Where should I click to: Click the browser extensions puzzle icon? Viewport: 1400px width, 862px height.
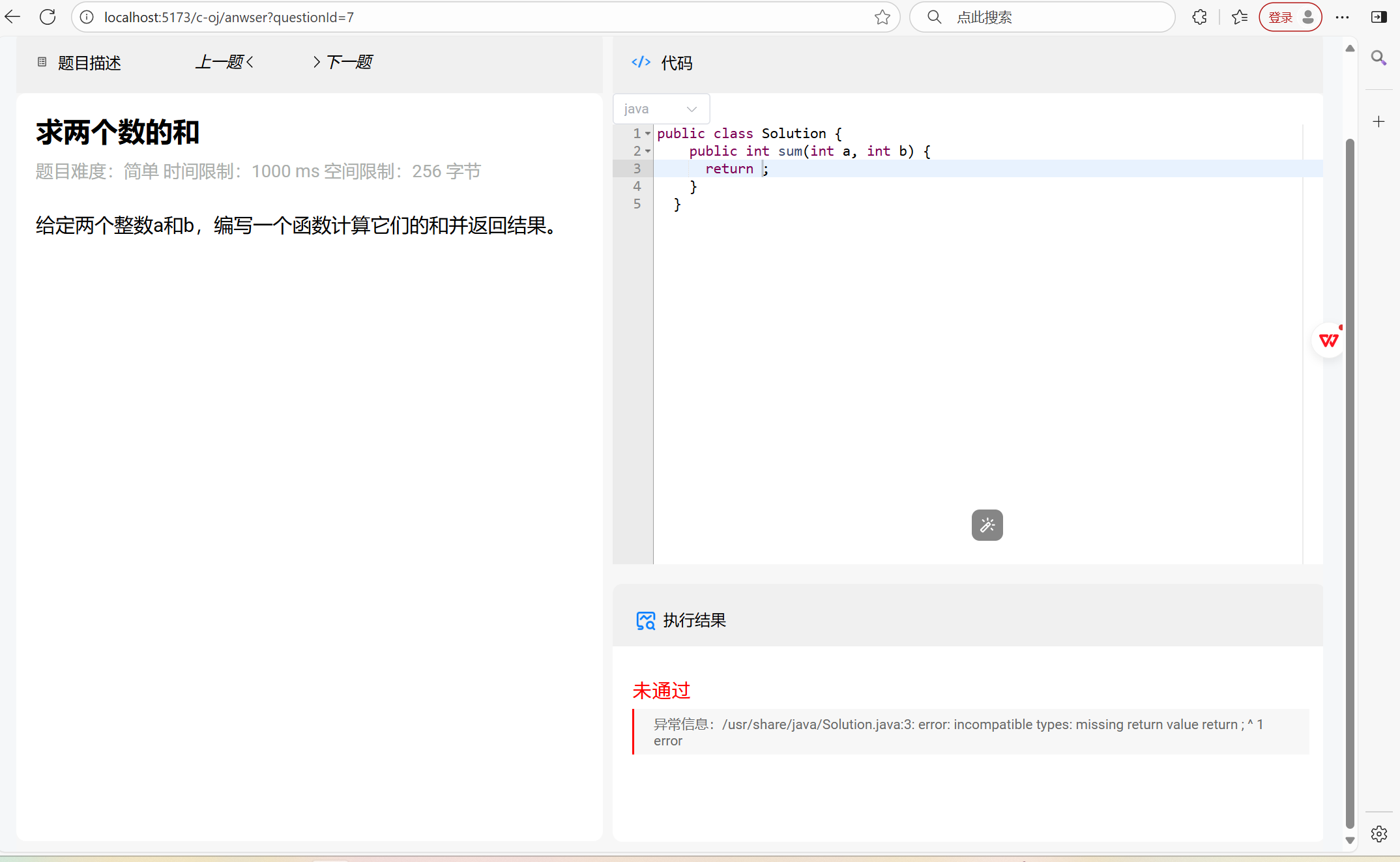1199,18
